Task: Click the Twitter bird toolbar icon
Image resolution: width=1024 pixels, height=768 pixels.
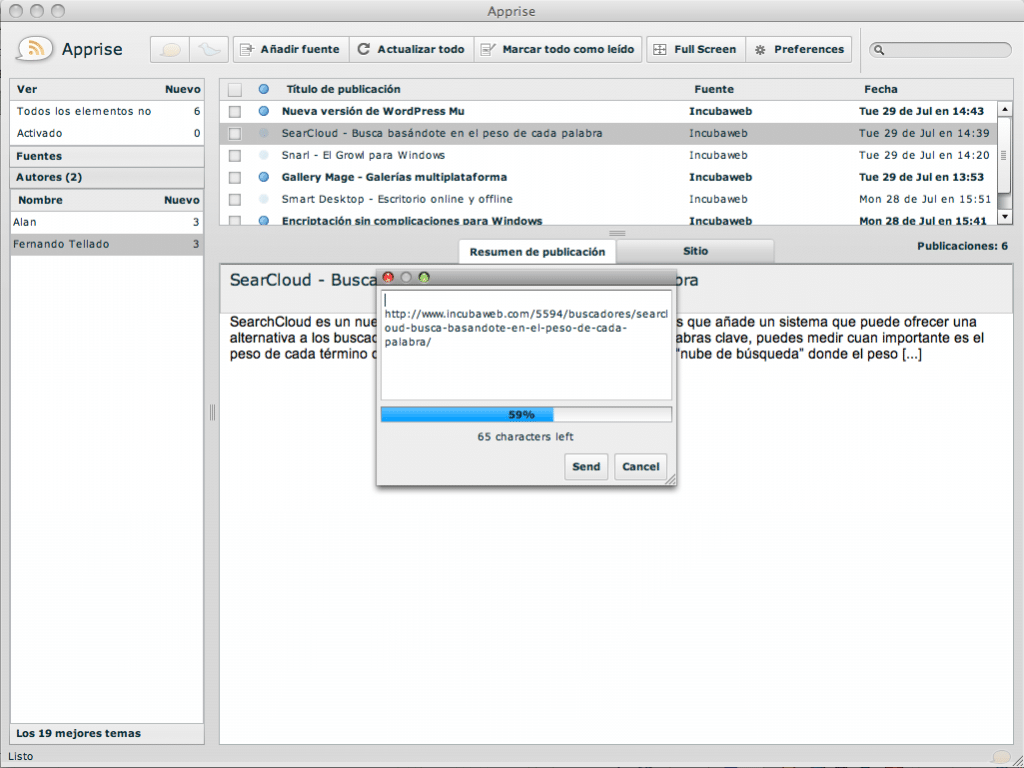Action: coord(209,50)
